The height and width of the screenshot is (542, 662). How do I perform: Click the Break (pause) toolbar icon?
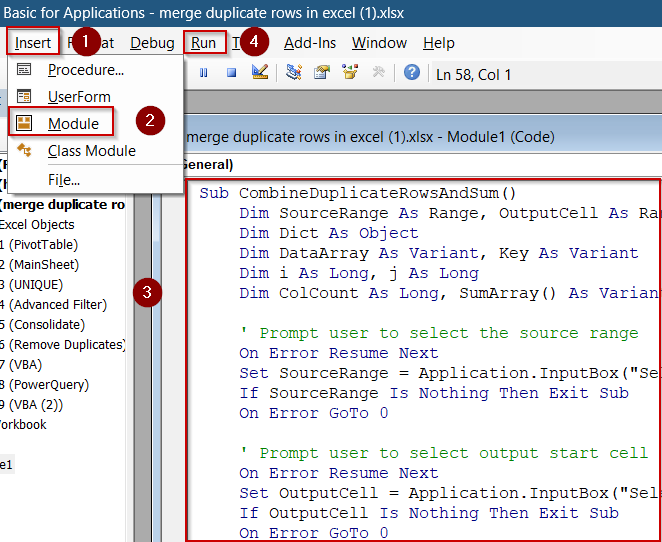203,73
